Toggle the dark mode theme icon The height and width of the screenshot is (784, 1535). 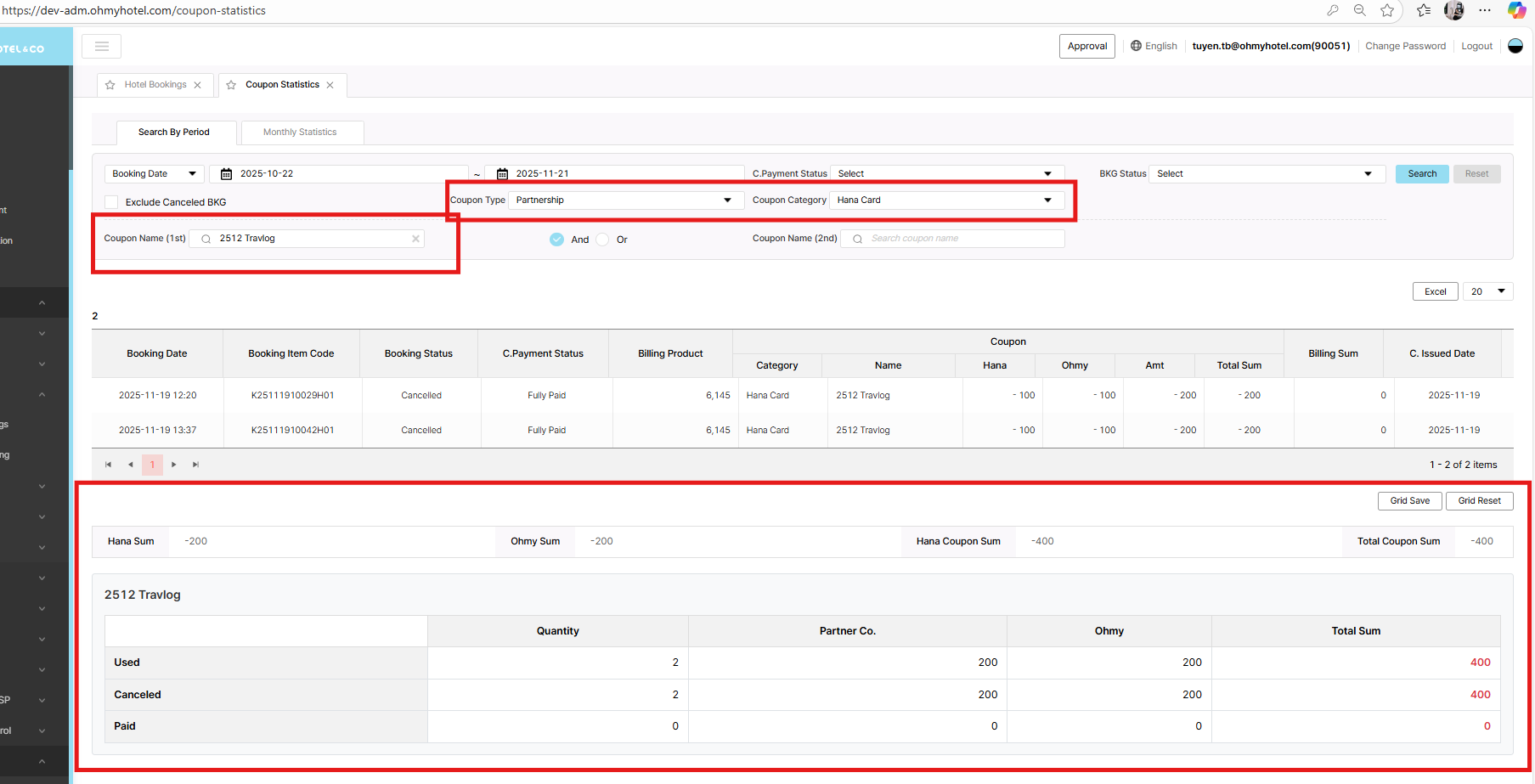(1515, 46)
